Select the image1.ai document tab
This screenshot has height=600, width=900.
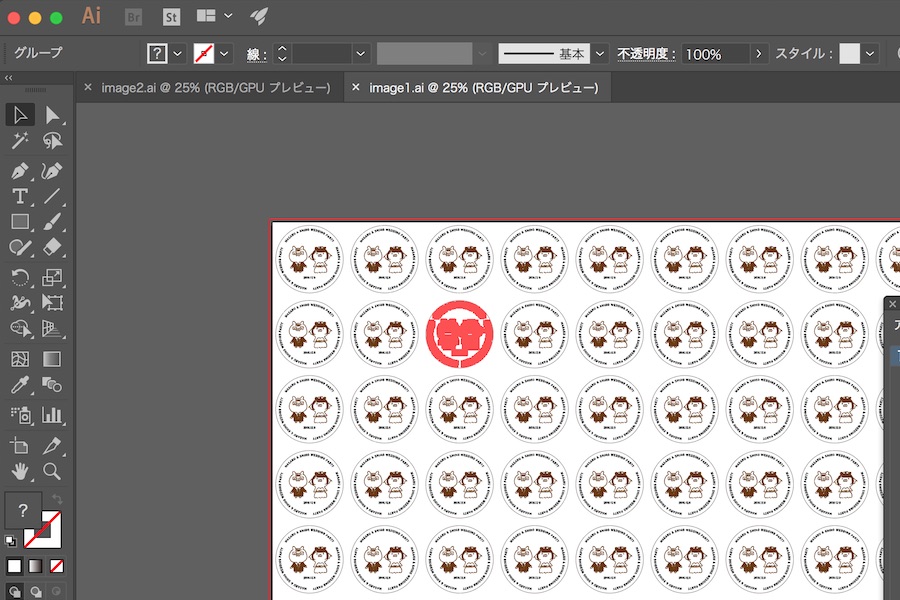pos(483,88)
